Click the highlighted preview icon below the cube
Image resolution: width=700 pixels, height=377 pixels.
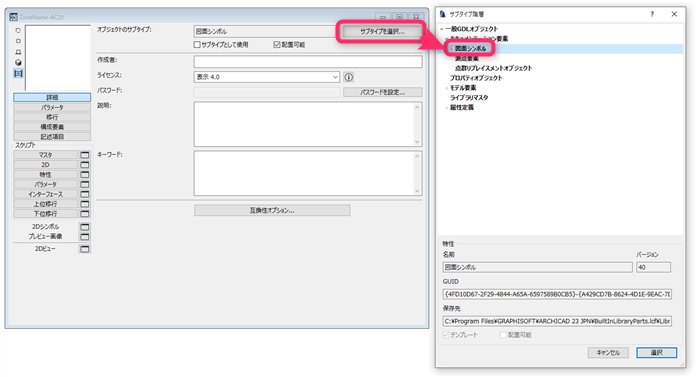pos(18,73)
